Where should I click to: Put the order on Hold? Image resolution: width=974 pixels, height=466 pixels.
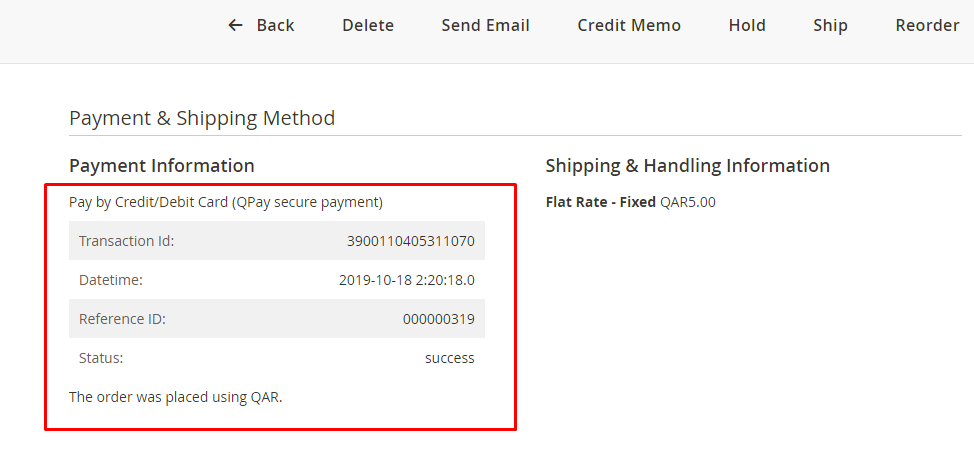pos(747,25)
